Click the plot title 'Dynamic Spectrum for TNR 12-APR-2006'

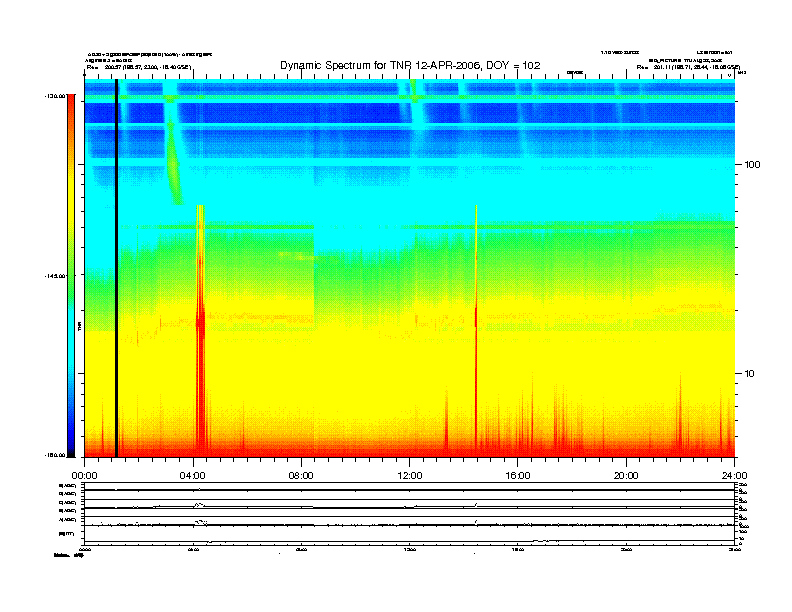click(x=410, y=66)
